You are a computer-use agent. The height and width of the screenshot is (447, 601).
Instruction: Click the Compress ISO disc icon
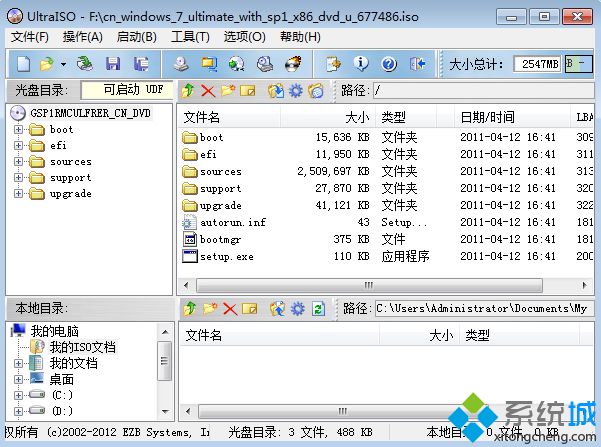pyautogui.click(x=237, y=64)
